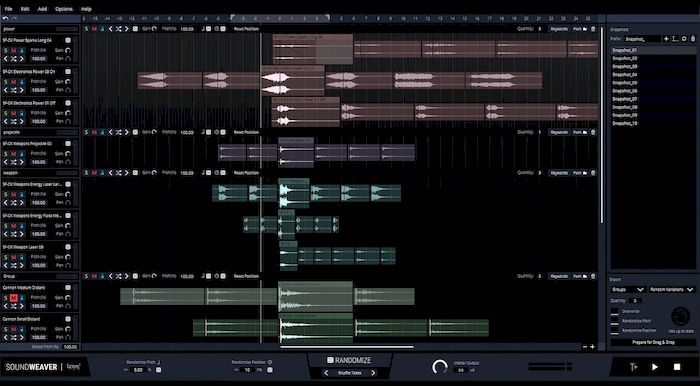Open Keywords for the weapon group
The width and height of the screenshot is (700, 386).
coord(559,173)
